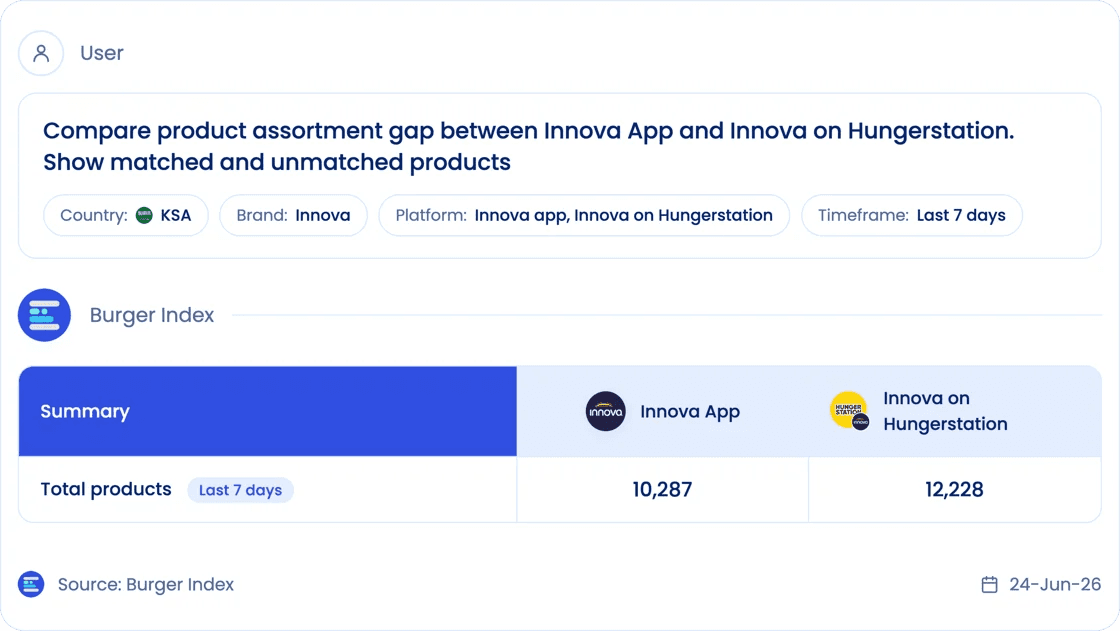Viewport: 1120px width, 631px height.
Task: Click the Source: Burger Index link
Action: click(146, 585)
